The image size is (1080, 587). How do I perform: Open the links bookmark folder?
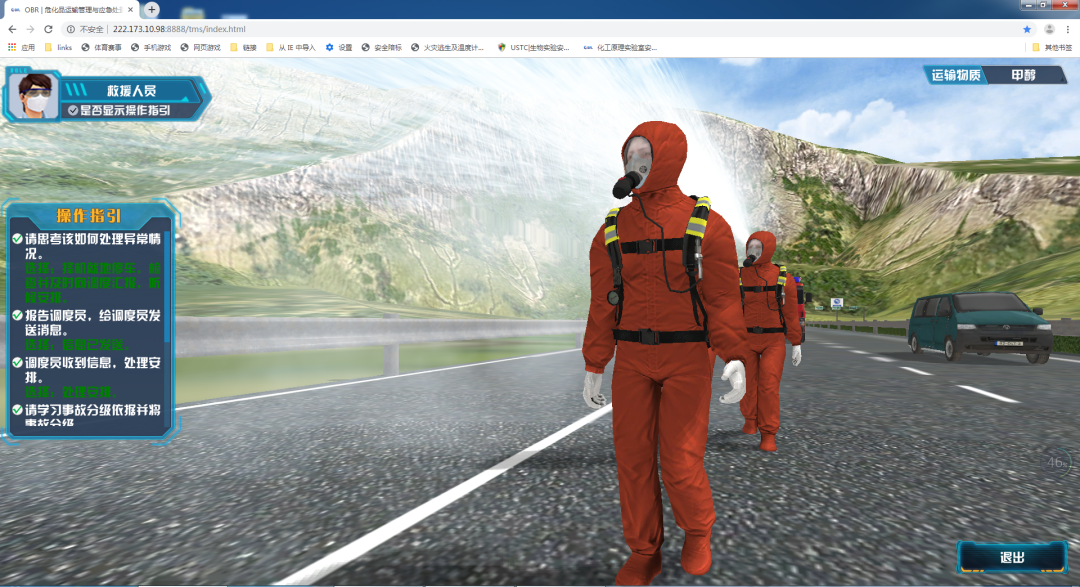coord(59,48)
